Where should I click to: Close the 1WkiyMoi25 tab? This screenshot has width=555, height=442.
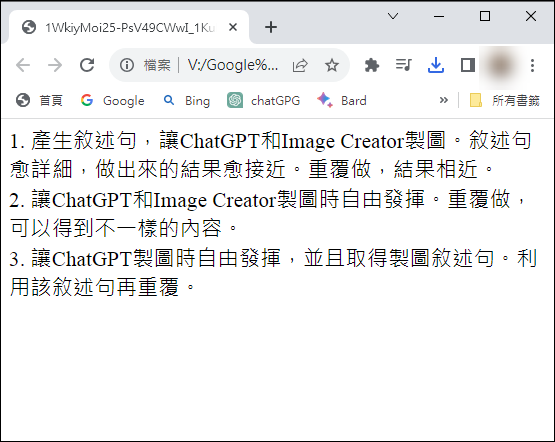click(233, 27)
